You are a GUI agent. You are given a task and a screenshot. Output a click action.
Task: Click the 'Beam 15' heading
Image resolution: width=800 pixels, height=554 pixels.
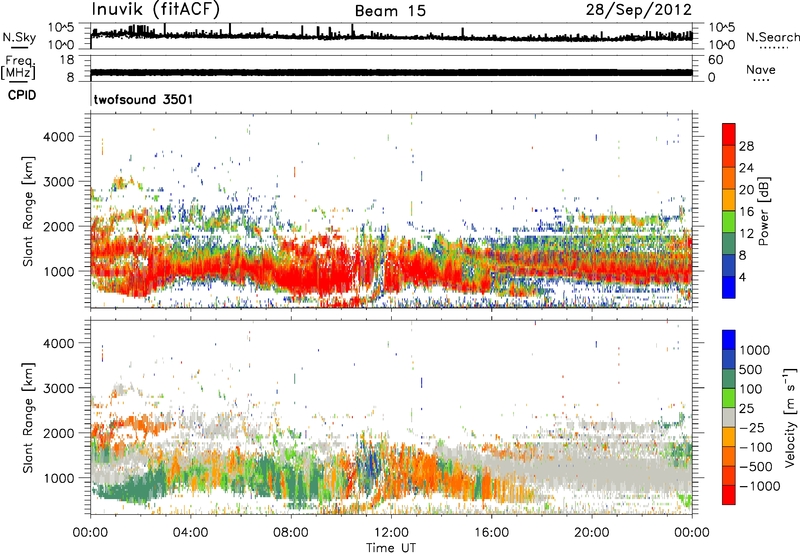[390, 11]
